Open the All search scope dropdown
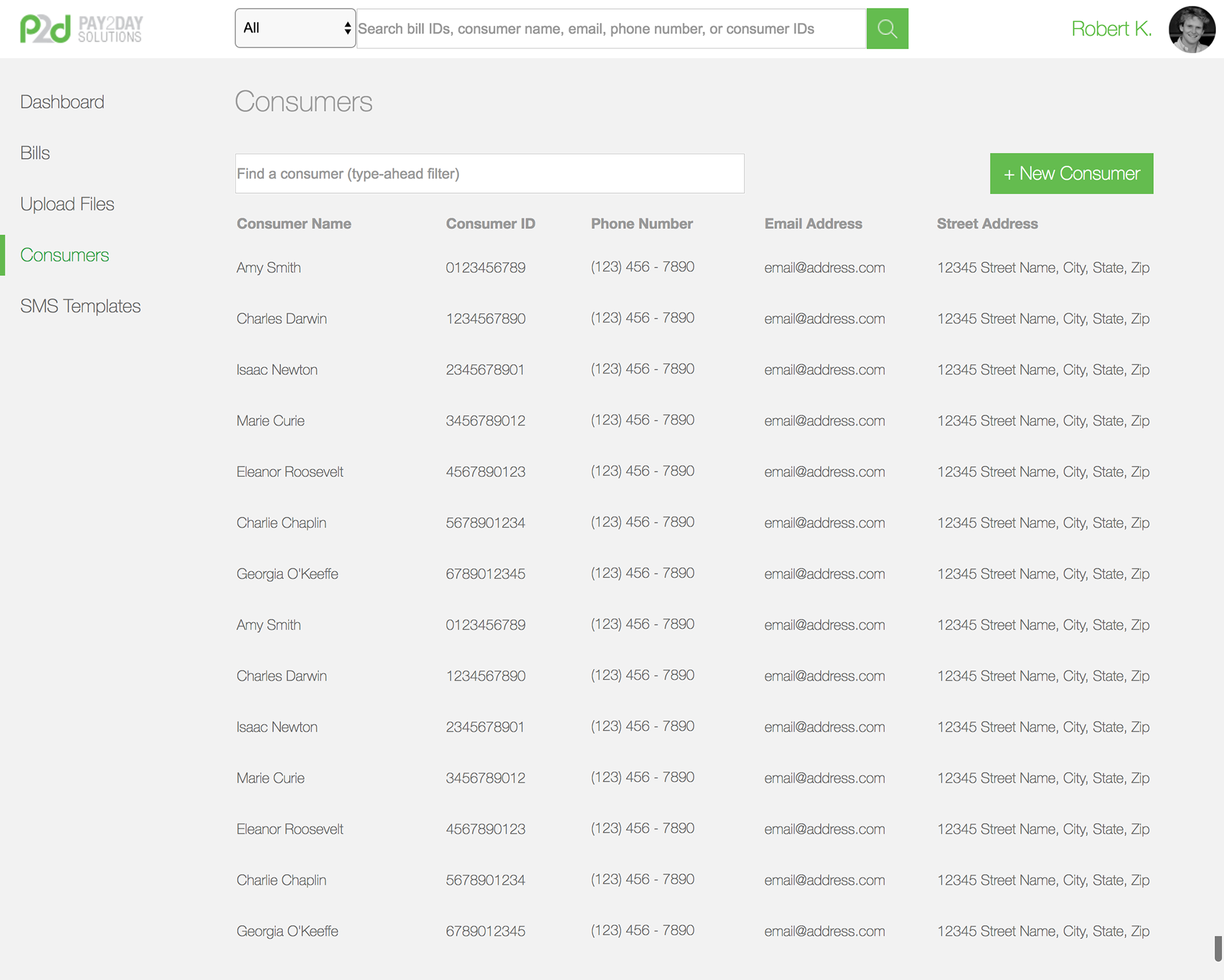Viewport: 1224px width, 980px height. (295, 28)
